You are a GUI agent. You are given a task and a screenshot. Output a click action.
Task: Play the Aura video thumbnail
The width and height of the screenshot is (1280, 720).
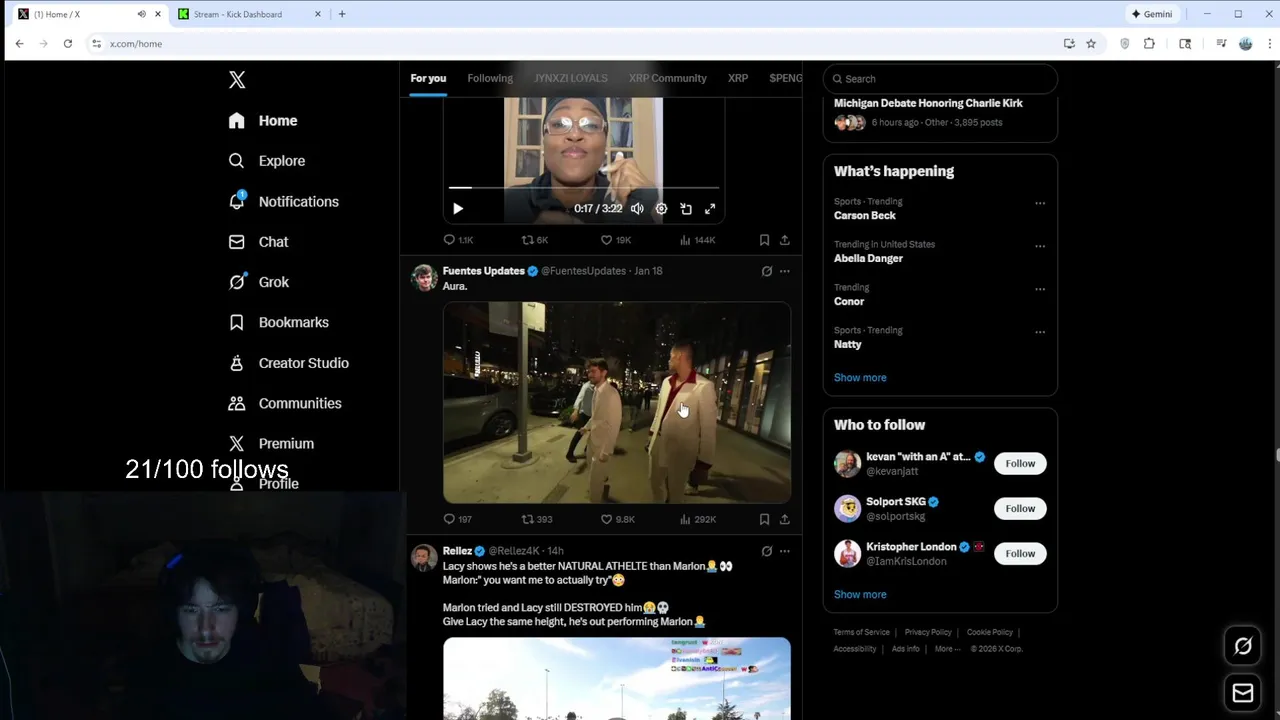(617, 402)
